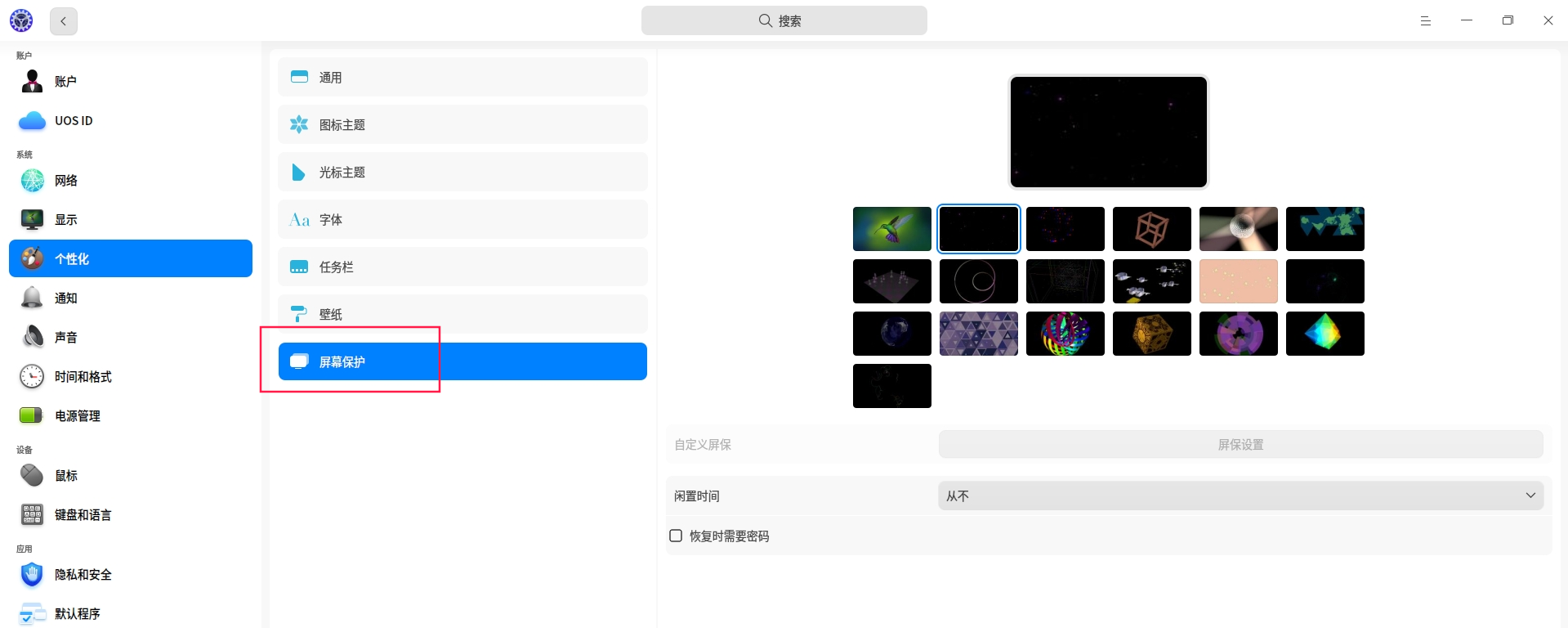Choose the rainbow diamond screensaver thumbnail
The image size is (1568, 628).
(1325, 334)
